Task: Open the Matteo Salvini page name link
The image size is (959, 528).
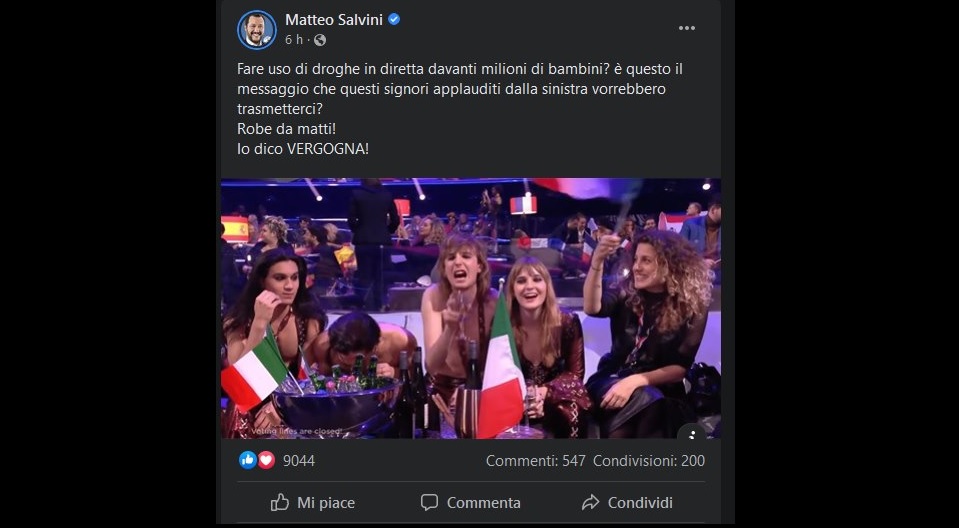Action: pos(335,20)
